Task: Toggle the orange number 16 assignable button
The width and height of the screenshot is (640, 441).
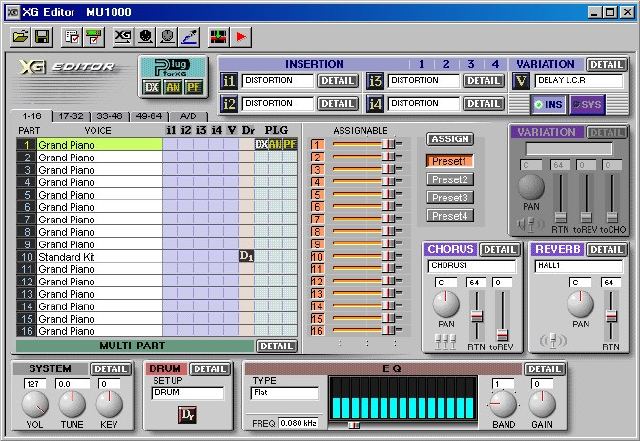Action: [317, 331]
